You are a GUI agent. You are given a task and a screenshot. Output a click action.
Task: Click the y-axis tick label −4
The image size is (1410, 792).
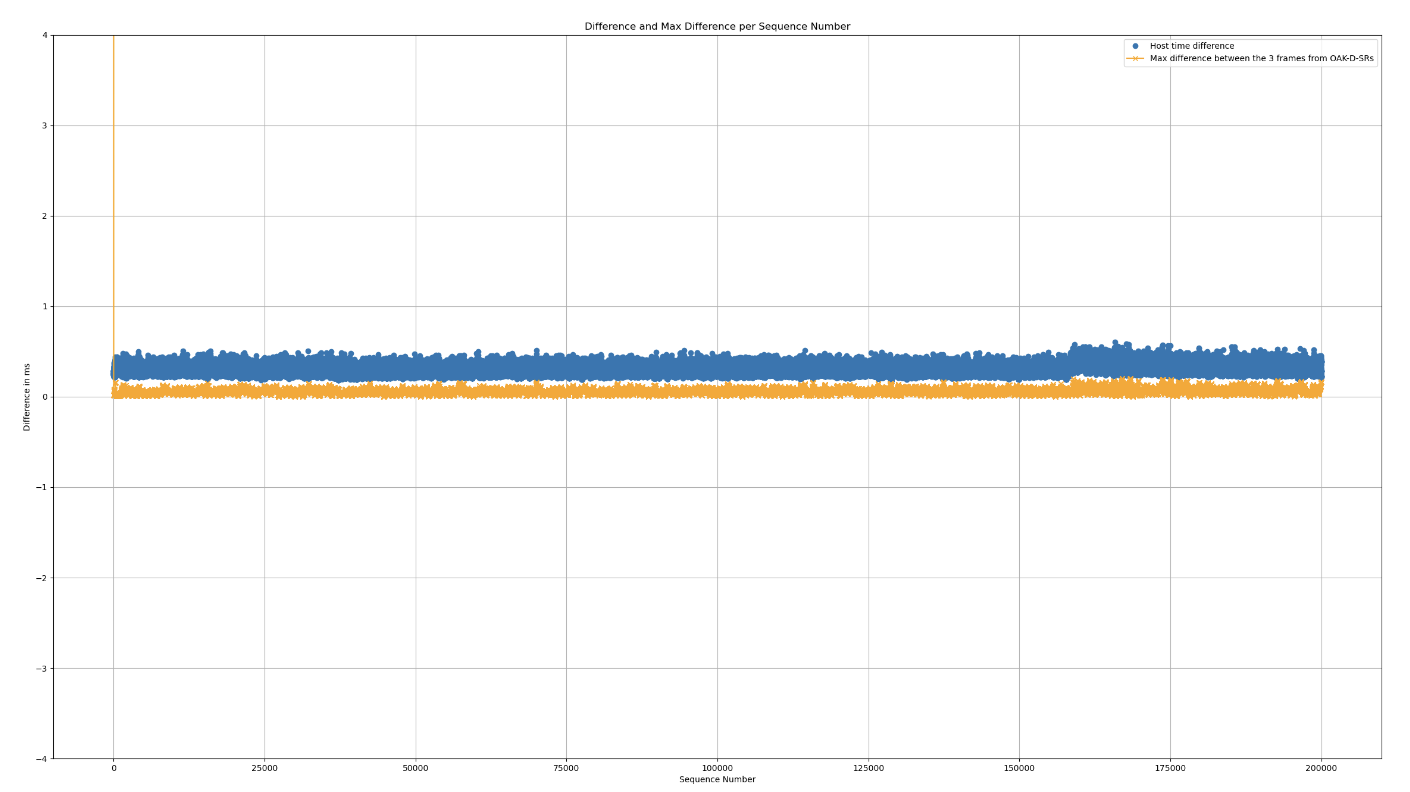coord(41,759)
